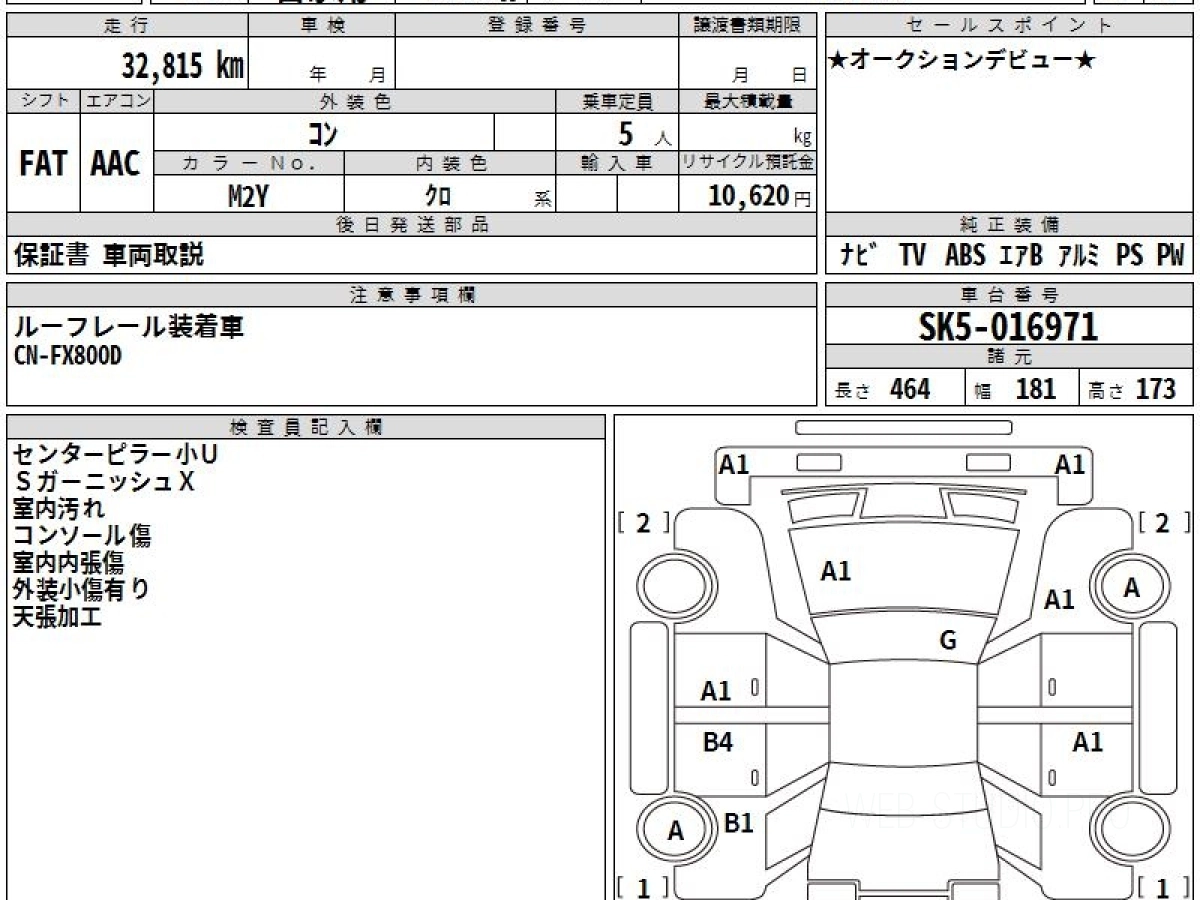
Task: Click the seating capacity 5 人
Action: click(x=644, y=134)
